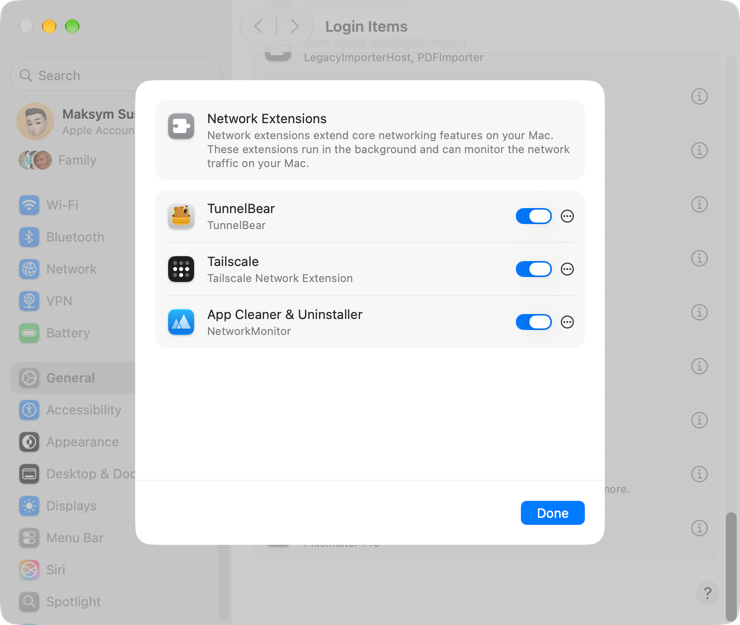Click the help question mark button

coord(707,593)
